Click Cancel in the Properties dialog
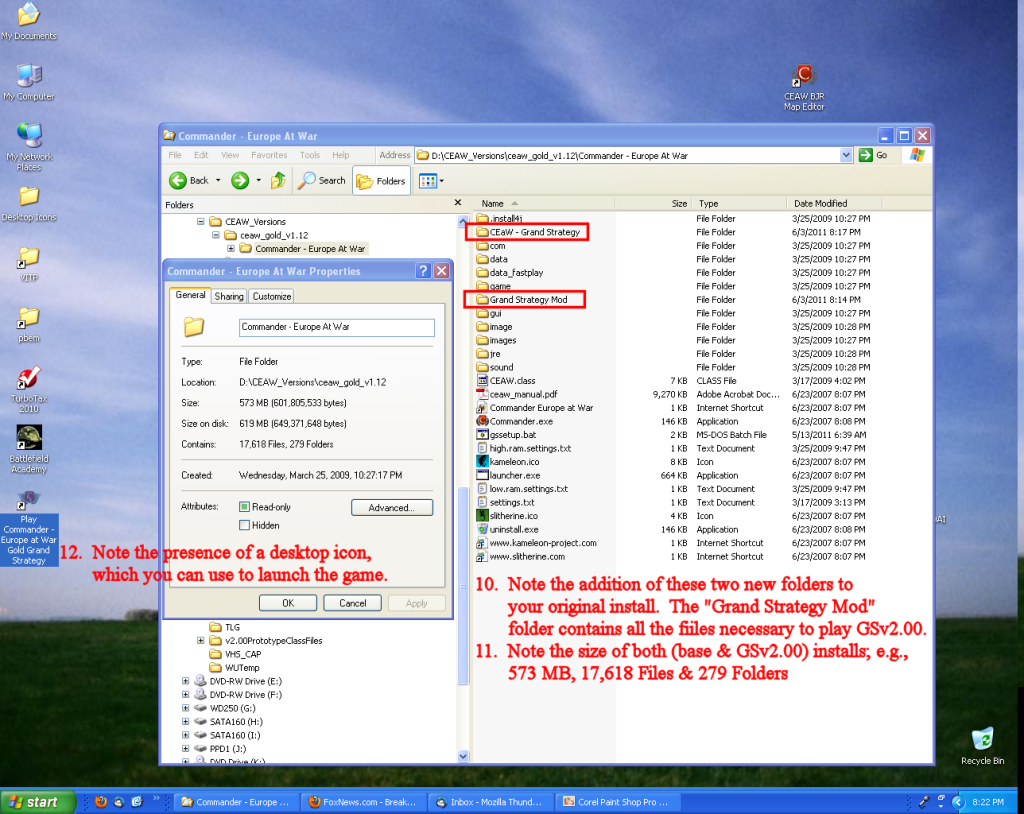Image resolution: width=1024 pixels, height=814 pixels. (x=353, y=603)
